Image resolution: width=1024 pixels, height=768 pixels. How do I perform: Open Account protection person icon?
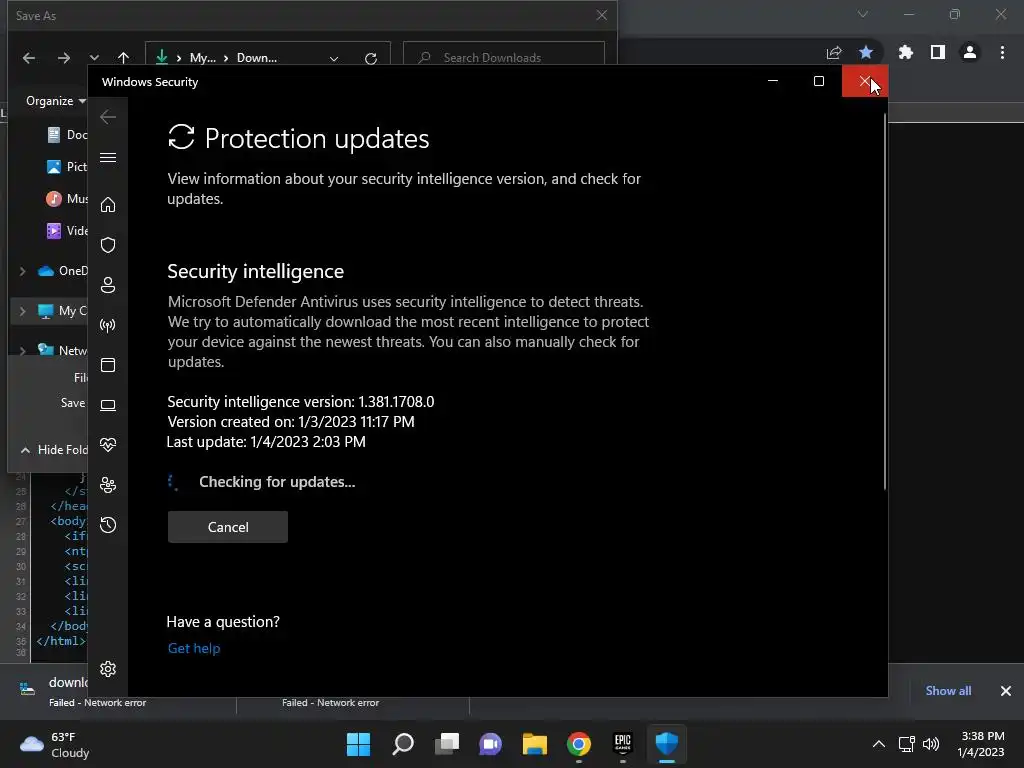coord(108,285)
